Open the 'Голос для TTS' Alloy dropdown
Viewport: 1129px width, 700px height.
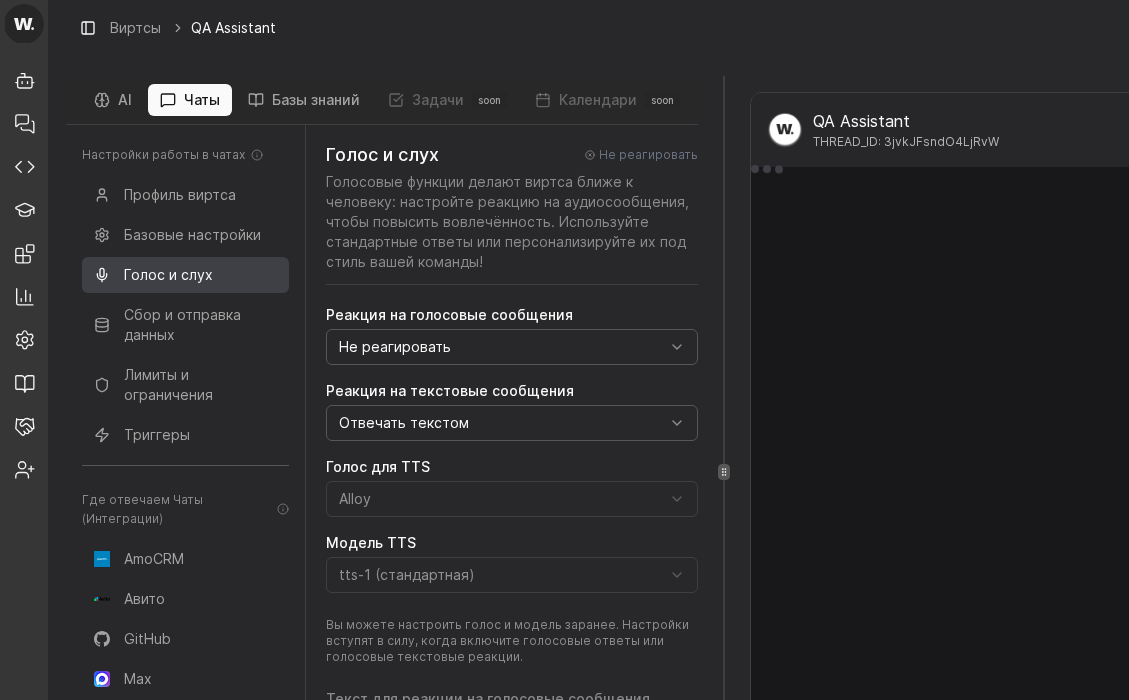tap(511, 499)
